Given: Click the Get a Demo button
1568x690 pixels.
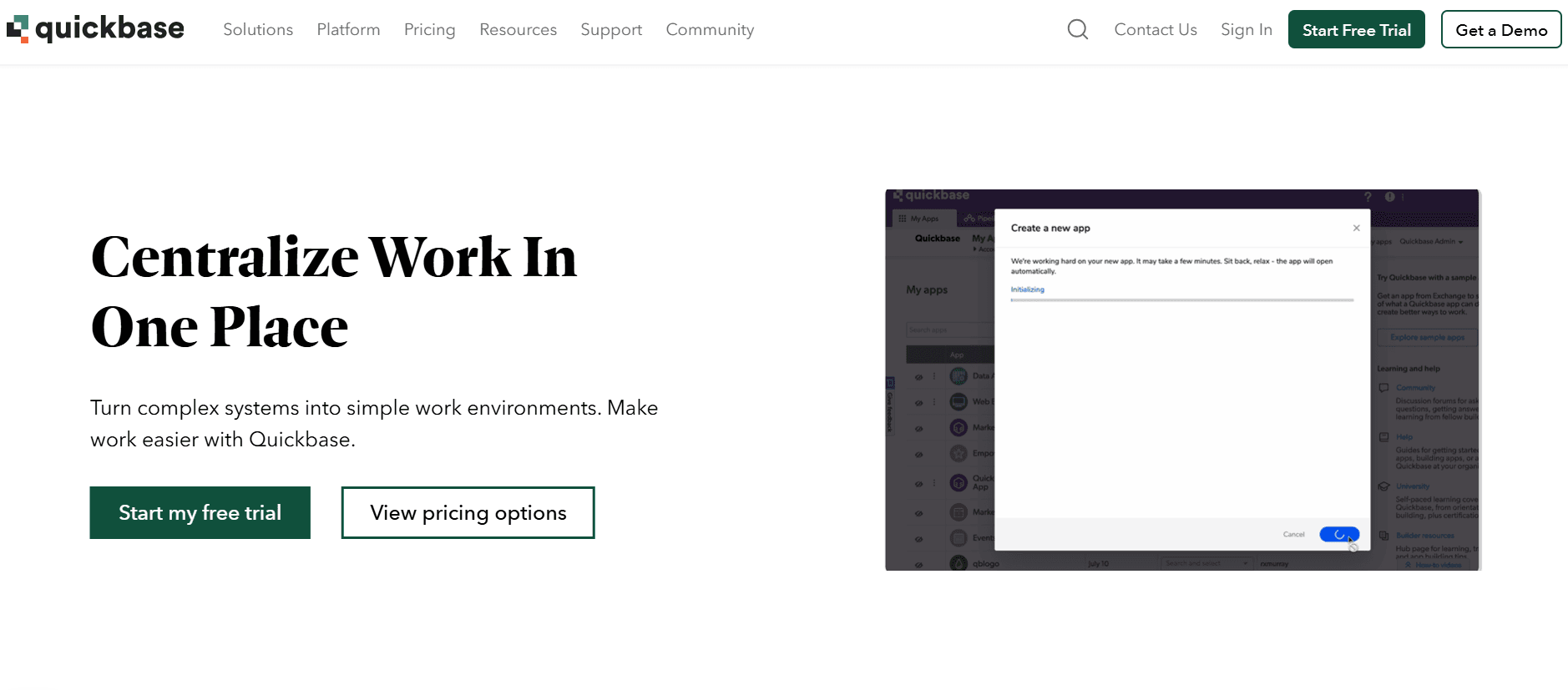Looking at the screenshot, I should click(x=1501, y=30).
